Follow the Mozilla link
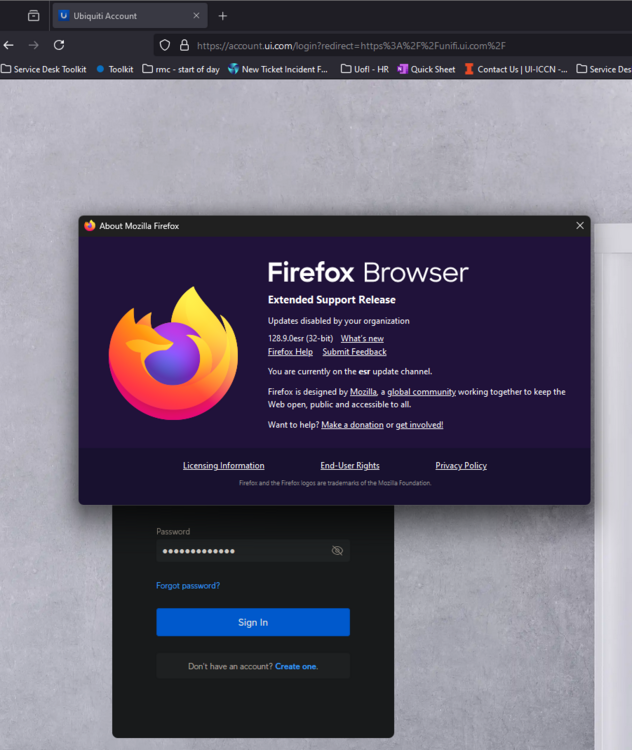 (x=363, y=392)
